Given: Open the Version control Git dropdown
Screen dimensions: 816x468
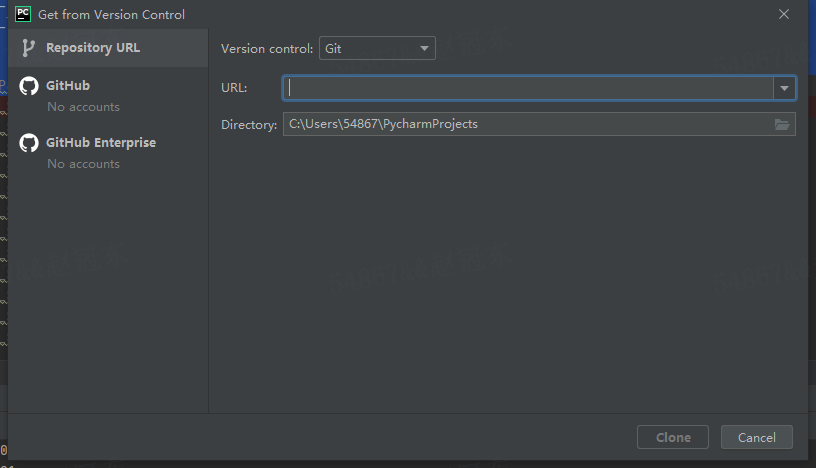Looking at the screenshot, I should (x=377, y=48).
